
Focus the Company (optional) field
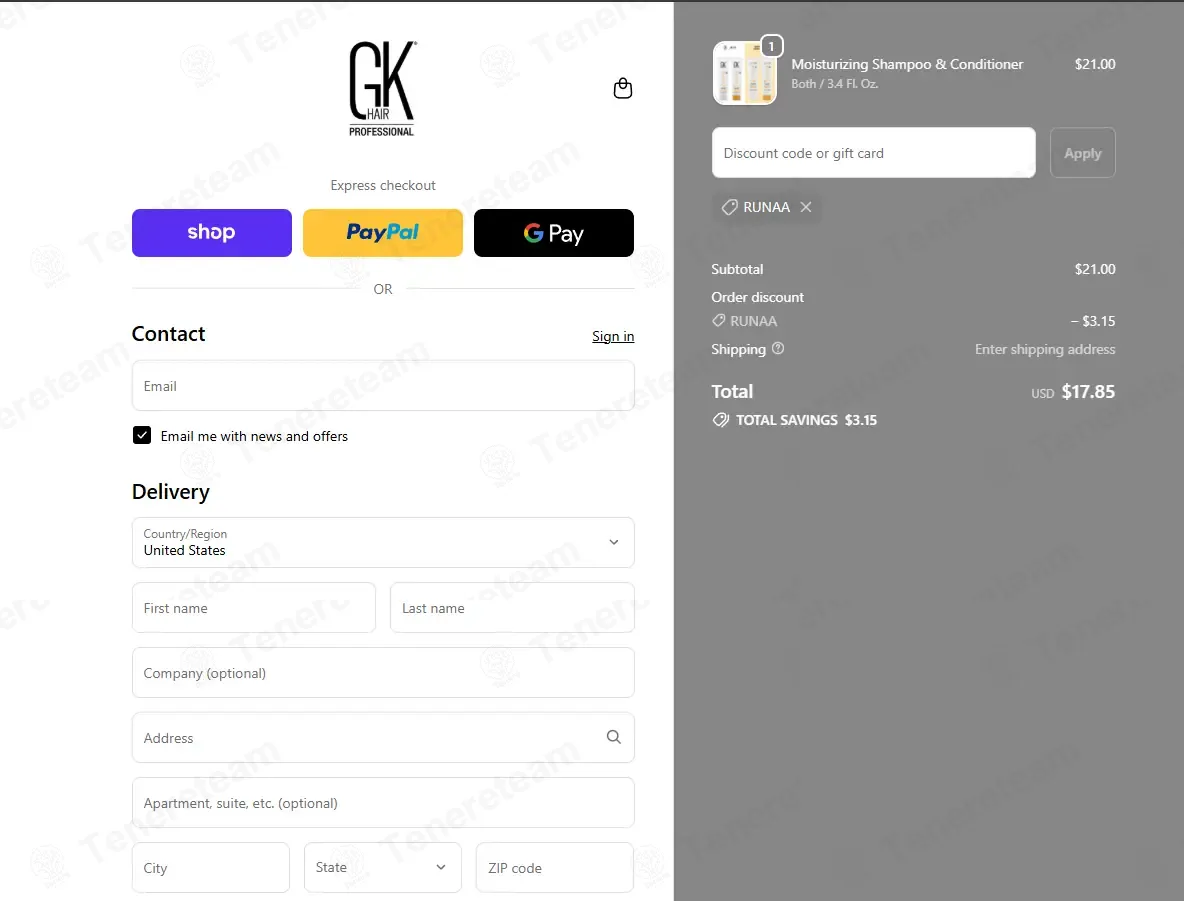click(x=383, y=672)
